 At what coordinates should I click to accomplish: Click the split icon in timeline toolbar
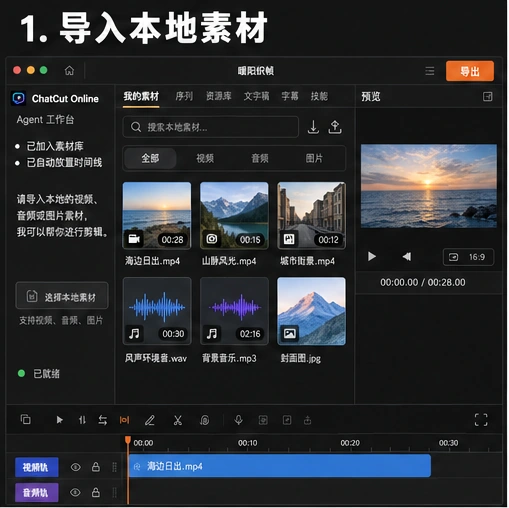[82, 420]
